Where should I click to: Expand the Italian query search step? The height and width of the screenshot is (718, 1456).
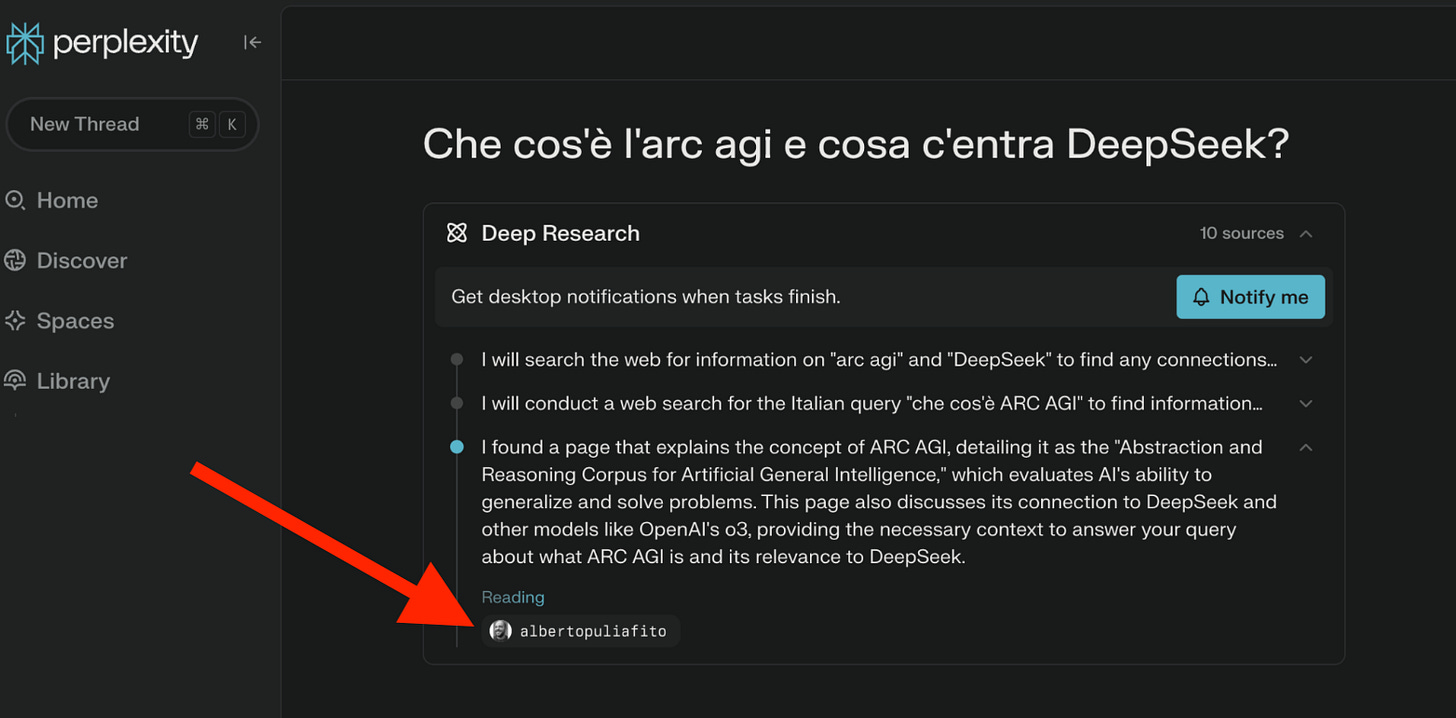click(x=1305, y=403)
